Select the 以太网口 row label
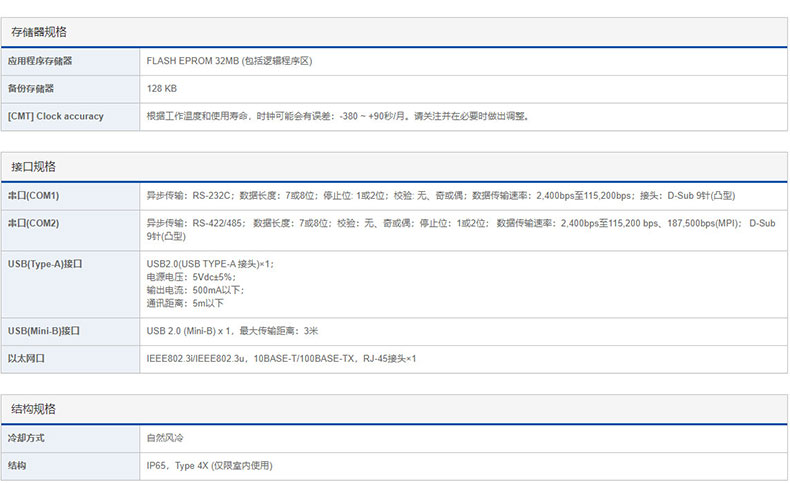This screenshot has width=790, height=483. click(x=26, y=358)
